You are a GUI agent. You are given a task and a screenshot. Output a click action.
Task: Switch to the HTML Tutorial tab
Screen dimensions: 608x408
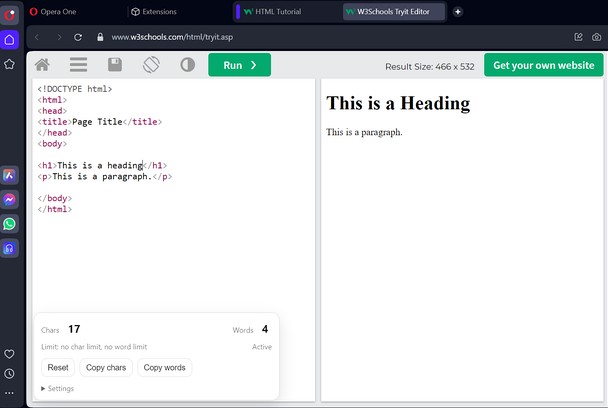point(273,12)
